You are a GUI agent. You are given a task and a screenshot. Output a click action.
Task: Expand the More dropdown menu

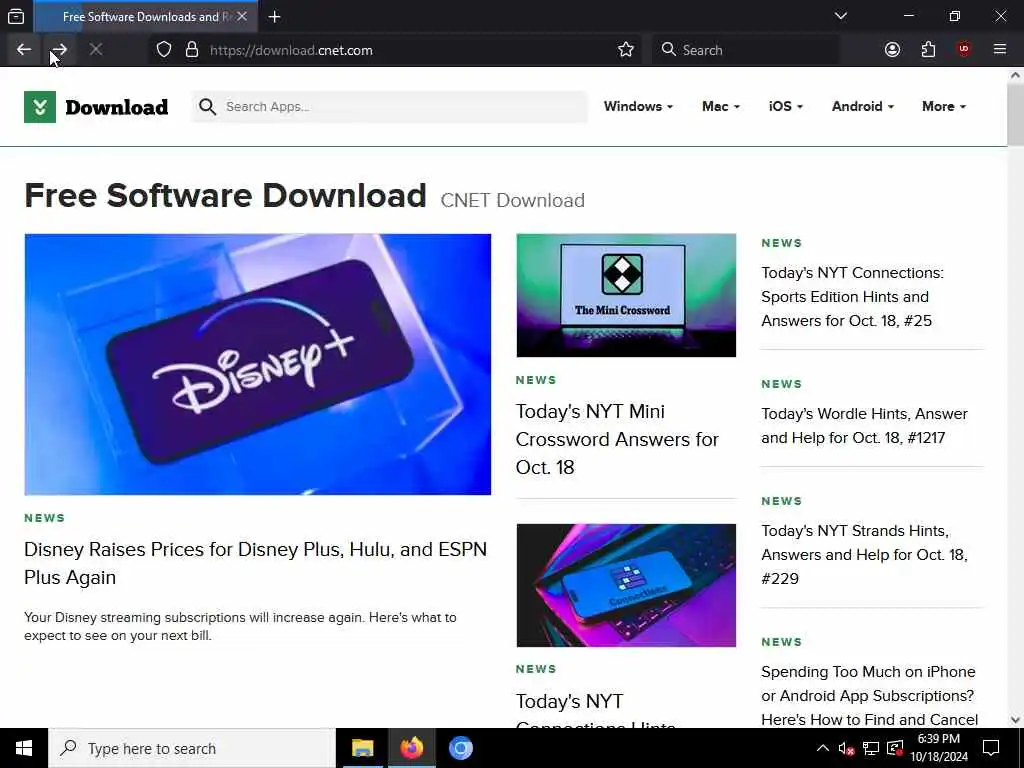click(944, 106)
